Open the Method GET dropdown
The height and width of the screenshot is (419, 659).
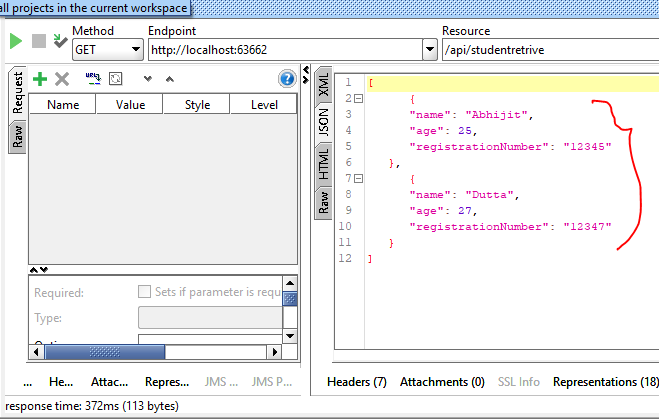pyautogui.click(x=136, y=49)
